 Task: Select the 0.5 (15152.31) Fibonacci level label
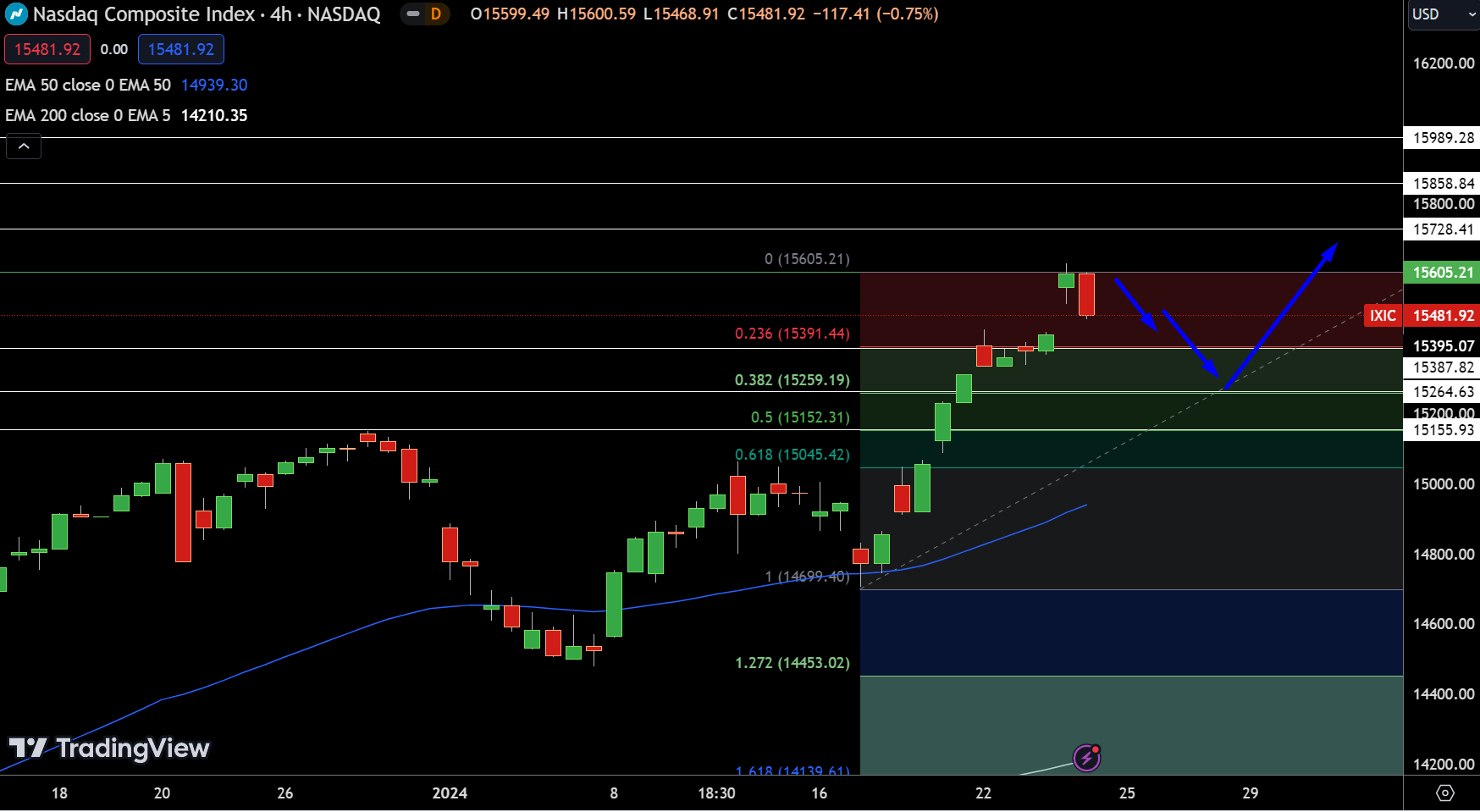[800, 417]
